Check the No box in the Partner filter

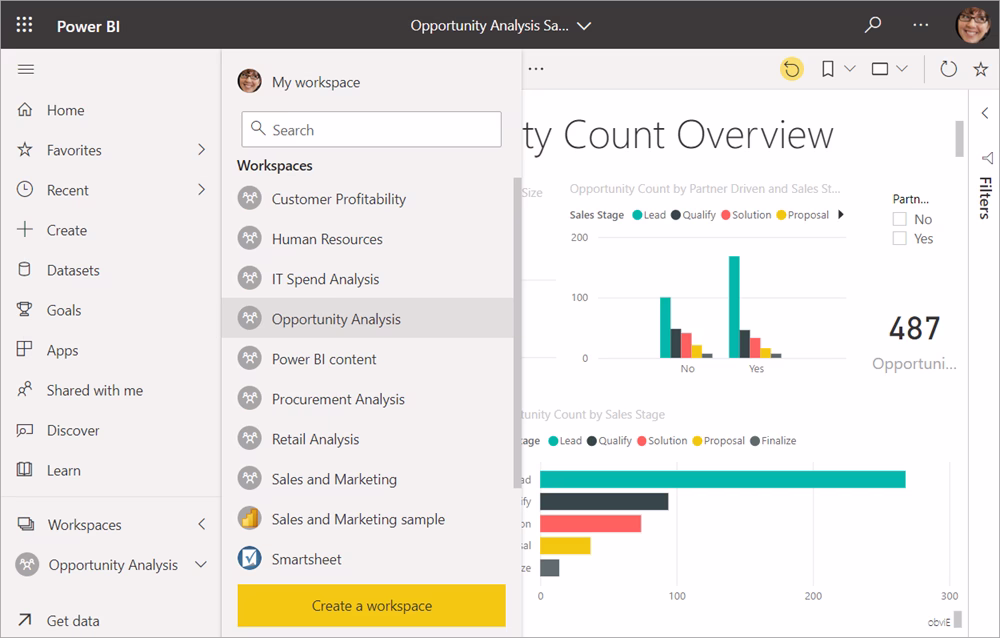tap(899, 218)
